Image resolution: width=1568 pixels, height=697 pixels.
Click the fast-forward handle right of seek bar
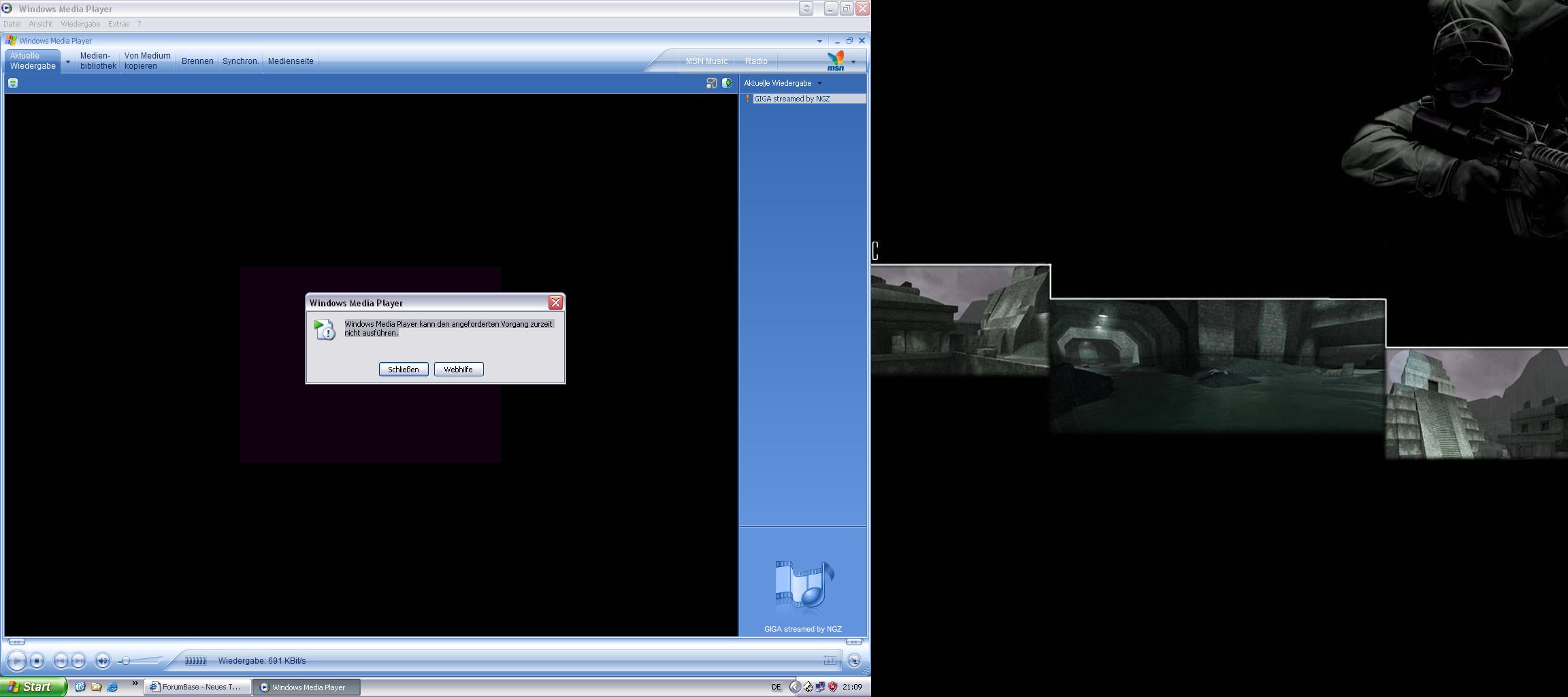coord(854,642)
